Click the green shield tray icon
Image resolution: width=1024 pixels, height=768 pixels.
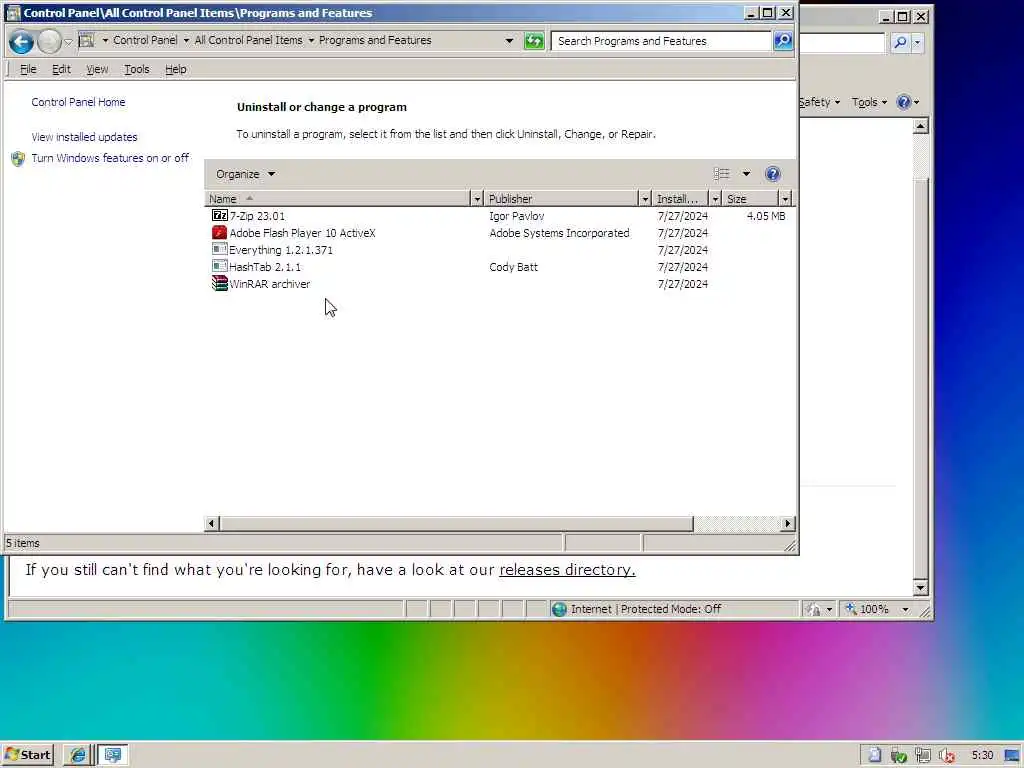point(899,756)
